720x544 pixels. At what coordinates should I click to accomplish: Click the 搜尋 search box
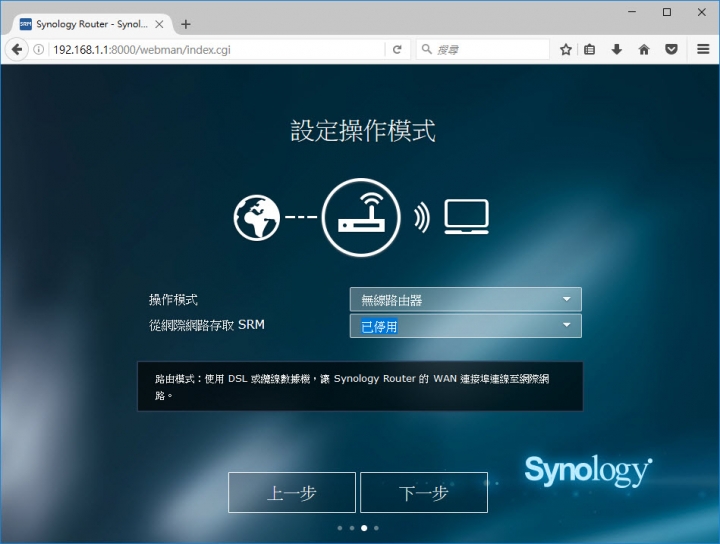click(x=483, y=50)
